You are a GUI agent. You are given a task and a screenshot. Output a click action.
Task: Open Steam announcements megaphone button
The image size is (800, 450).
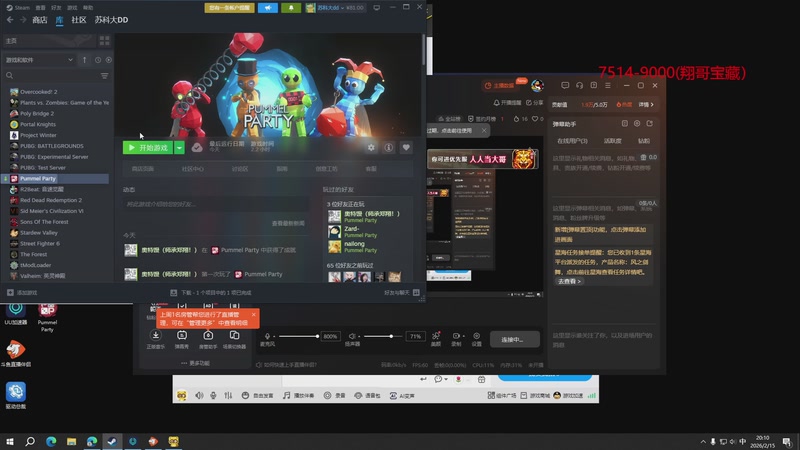coord(267,8)
